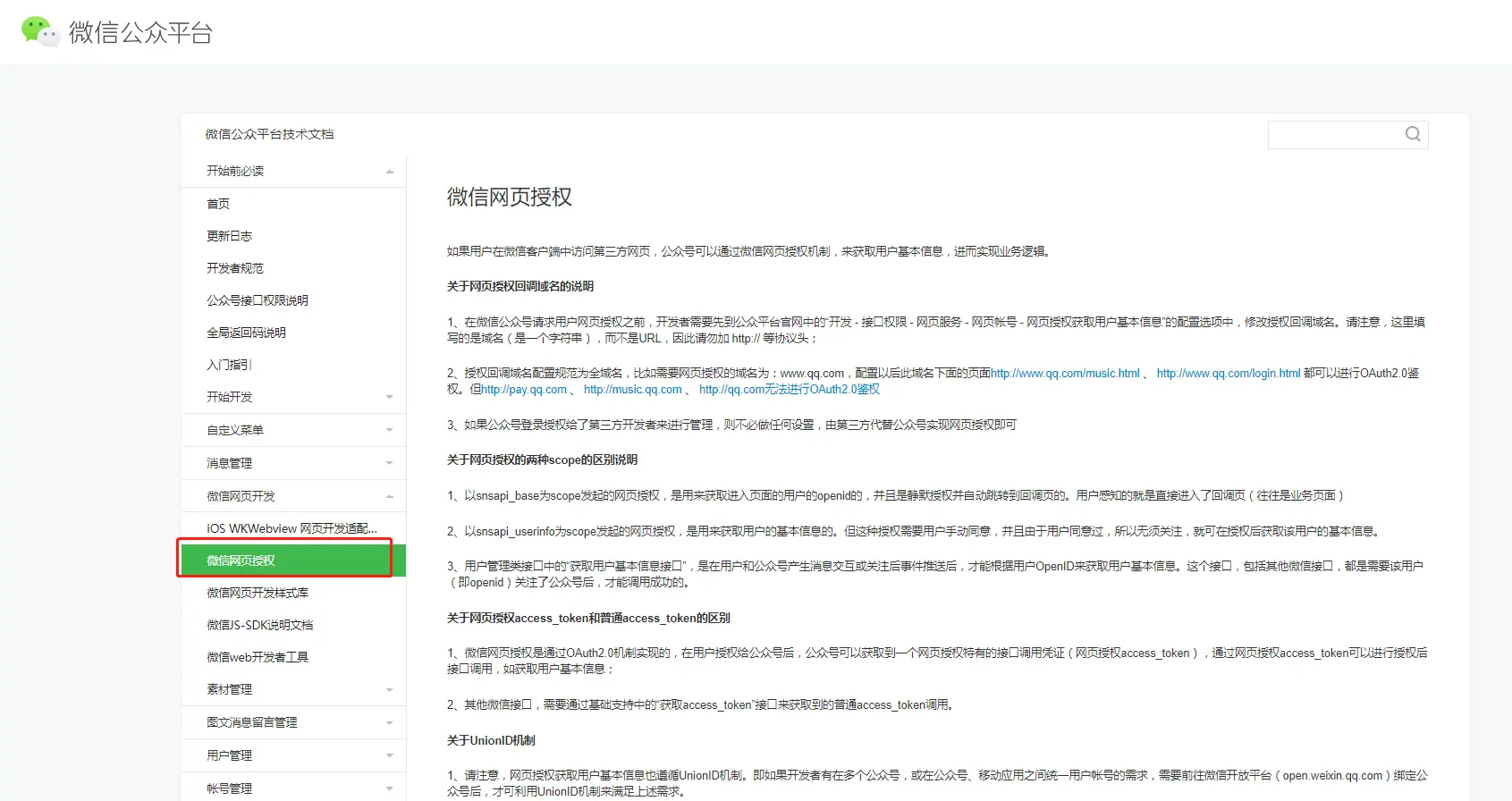Collapse the 微信网页开发 section arrow
Viewport: 1512px width, 801px height.
pos(390,496)
